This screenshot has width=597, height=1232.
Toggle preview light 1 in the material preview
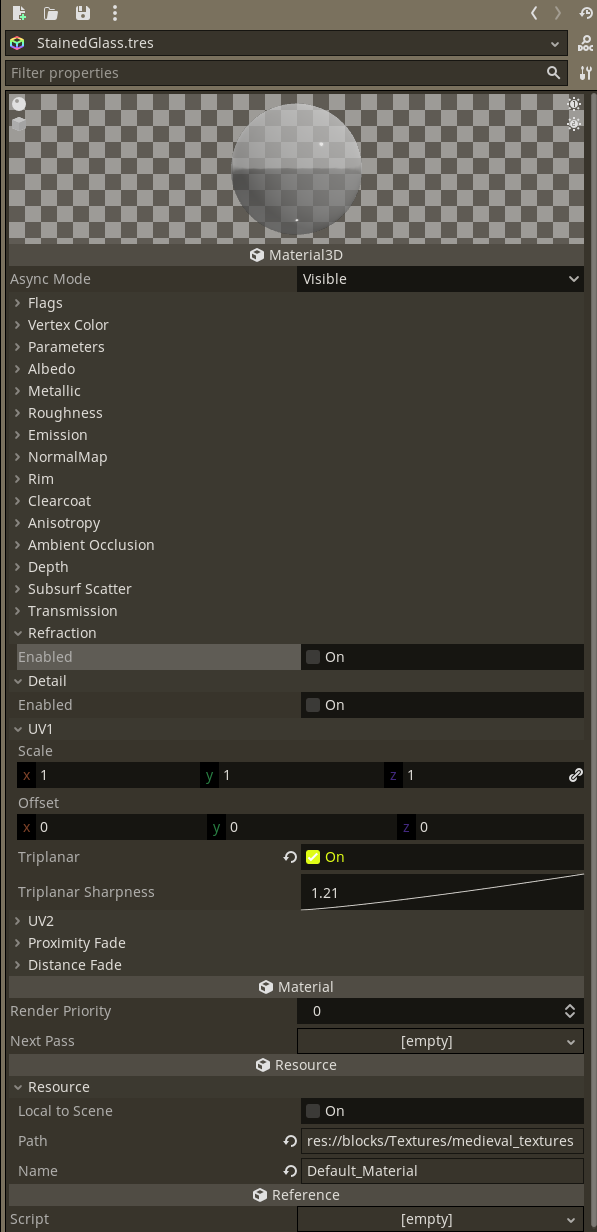pos(573,104)
